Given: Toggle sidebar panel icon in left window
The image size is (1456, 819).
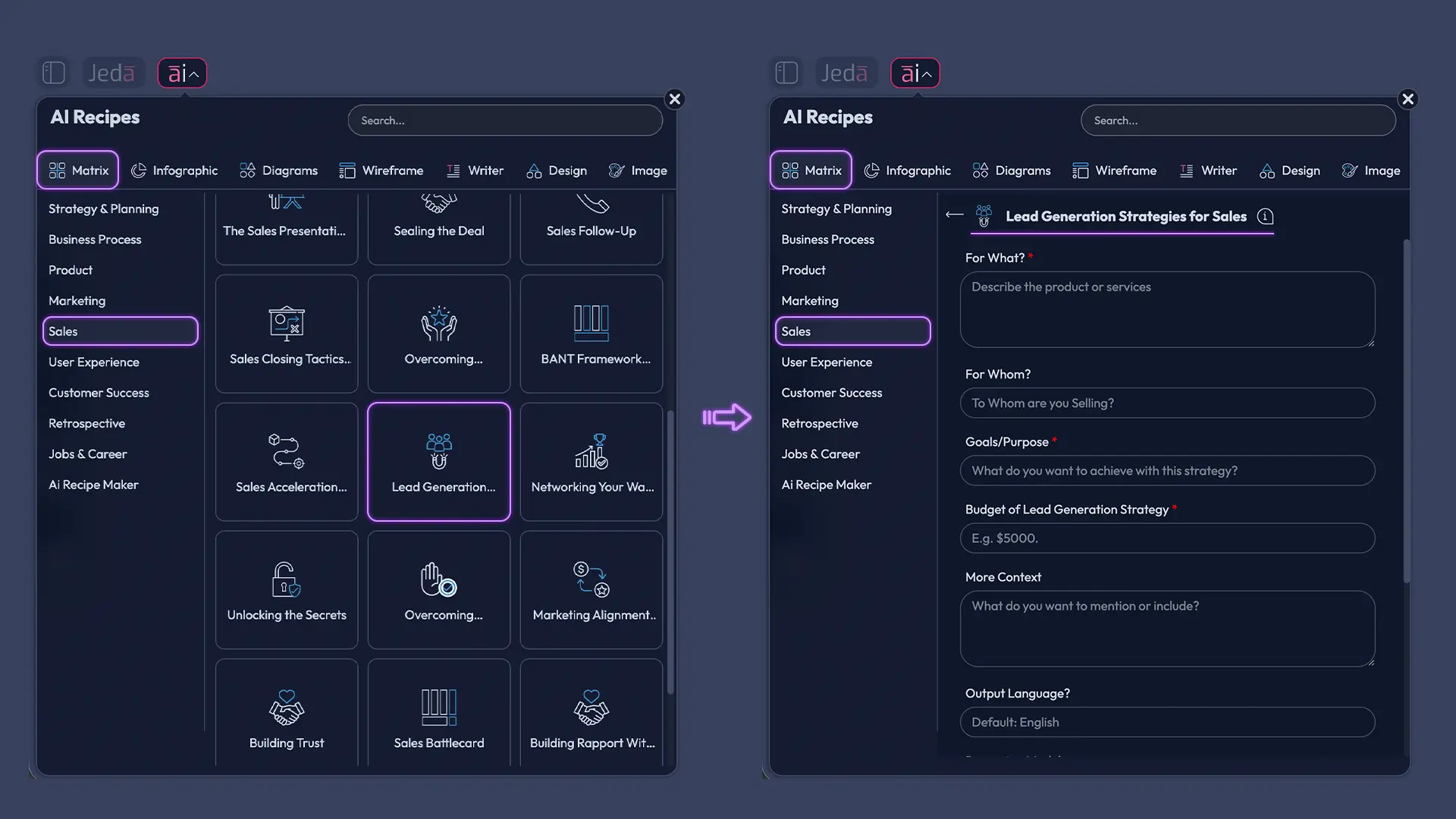Looking at the screenshot, I should coord(54,73).
